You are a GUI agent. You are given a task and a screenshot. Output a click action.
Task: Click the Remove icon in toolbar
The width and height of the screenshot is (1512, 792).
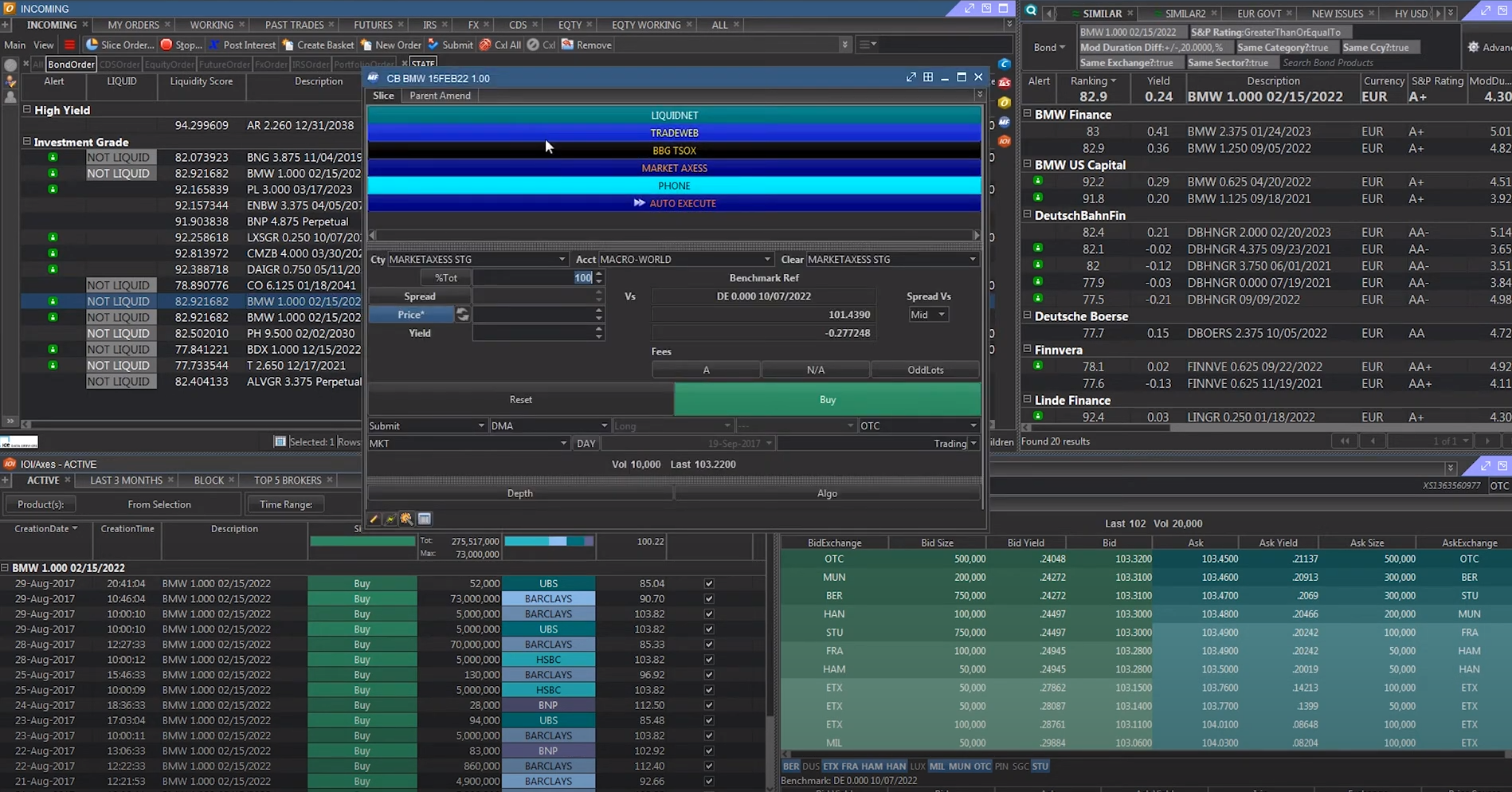coord(567,45)
